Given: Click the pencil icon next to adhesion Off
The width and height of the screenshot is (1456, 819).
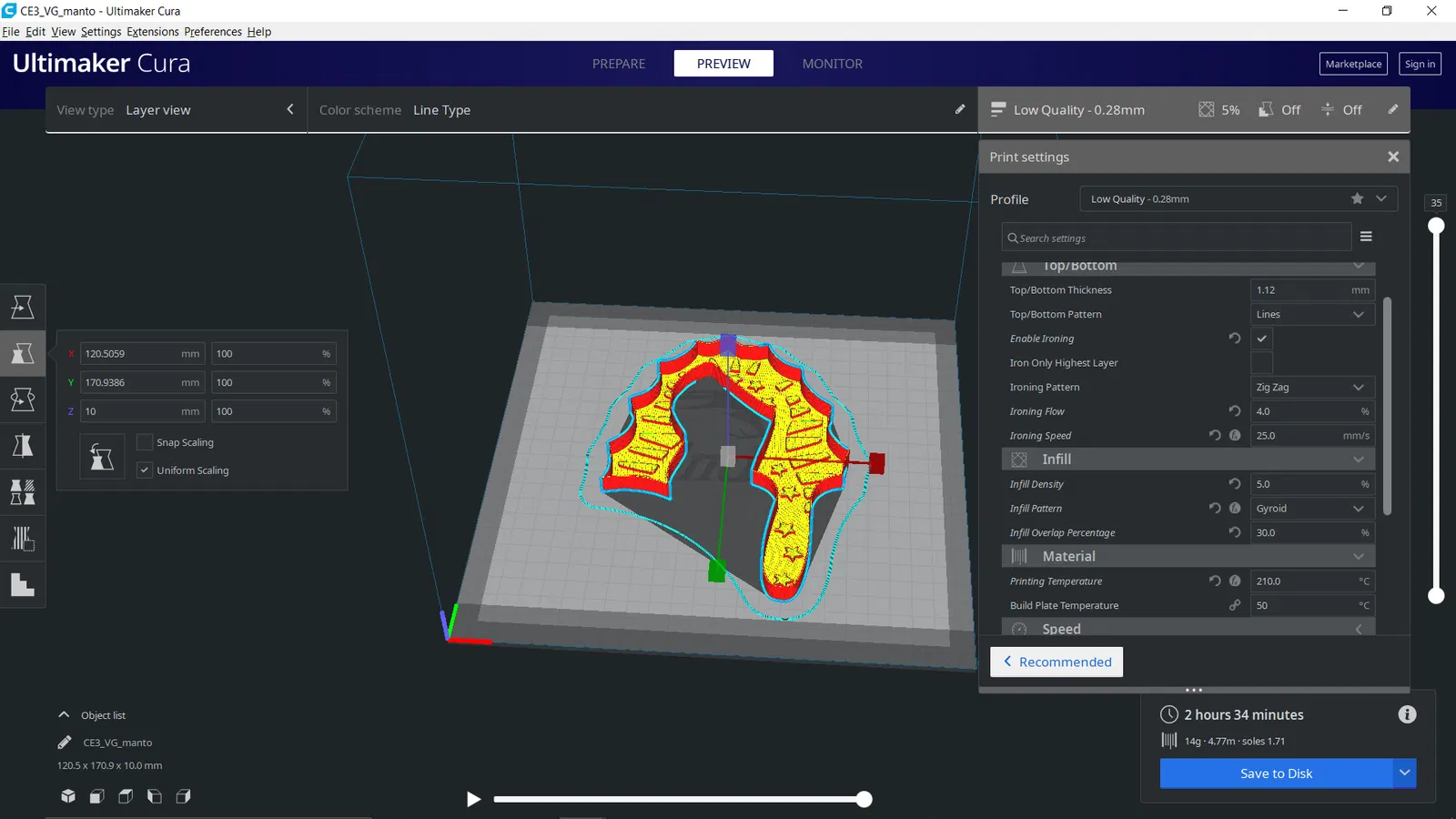Looking at the screenshot, I should [1392, 109].
